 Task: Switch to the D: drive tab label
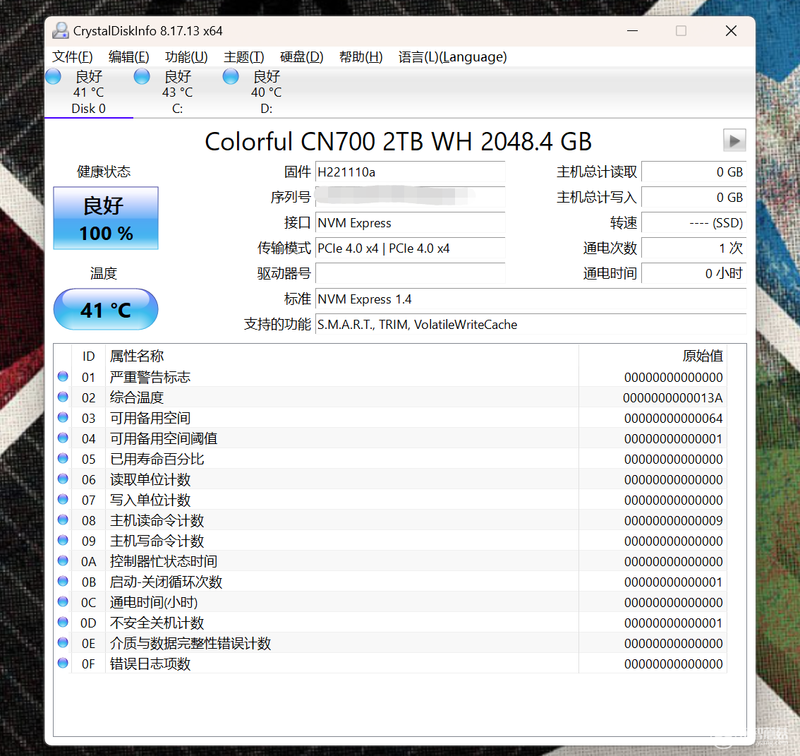(266, 109)
